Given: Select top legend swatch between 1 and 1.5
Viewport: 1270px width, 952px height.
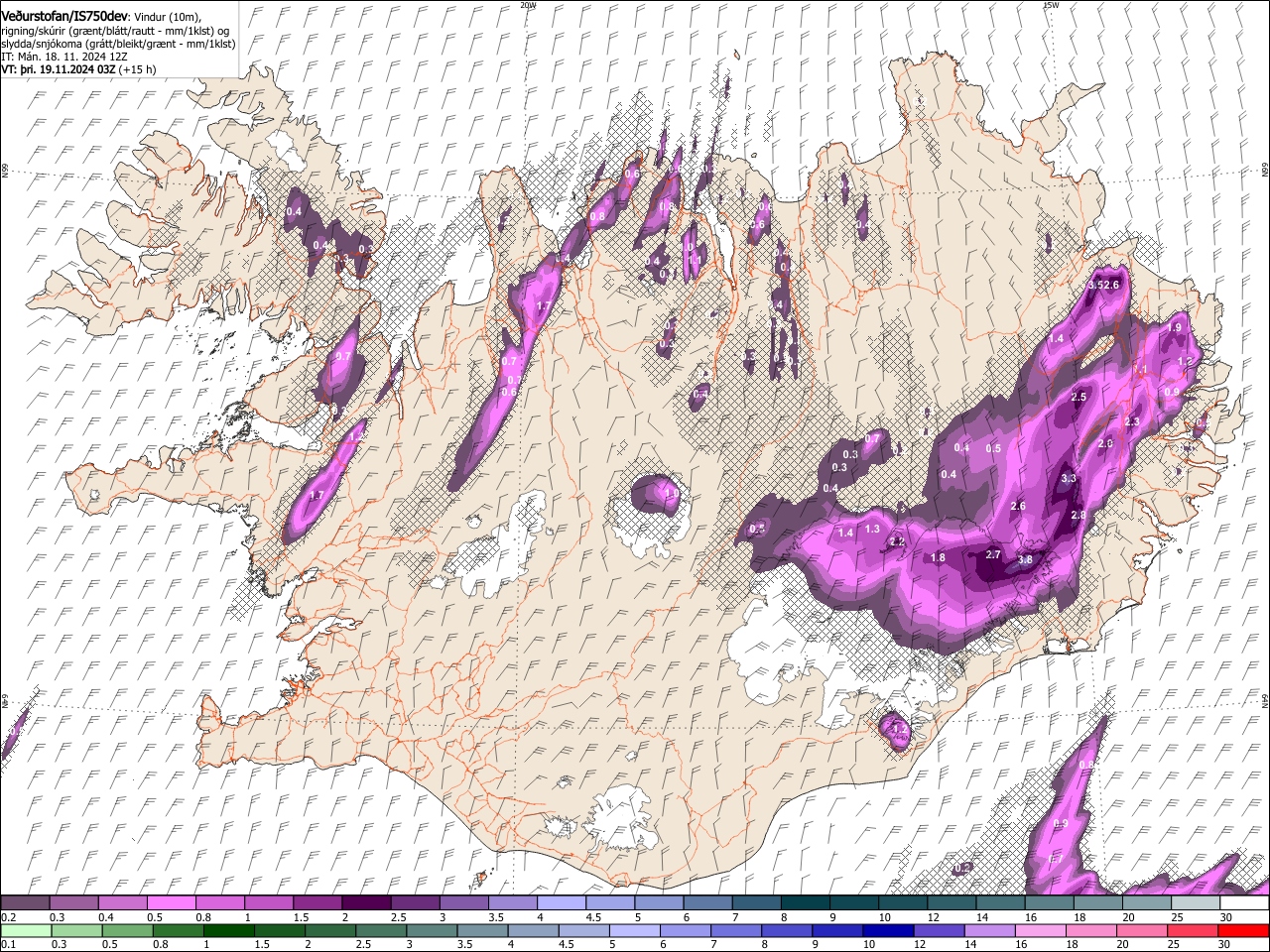Looking at the screenshot, I should tap(269, 903).
